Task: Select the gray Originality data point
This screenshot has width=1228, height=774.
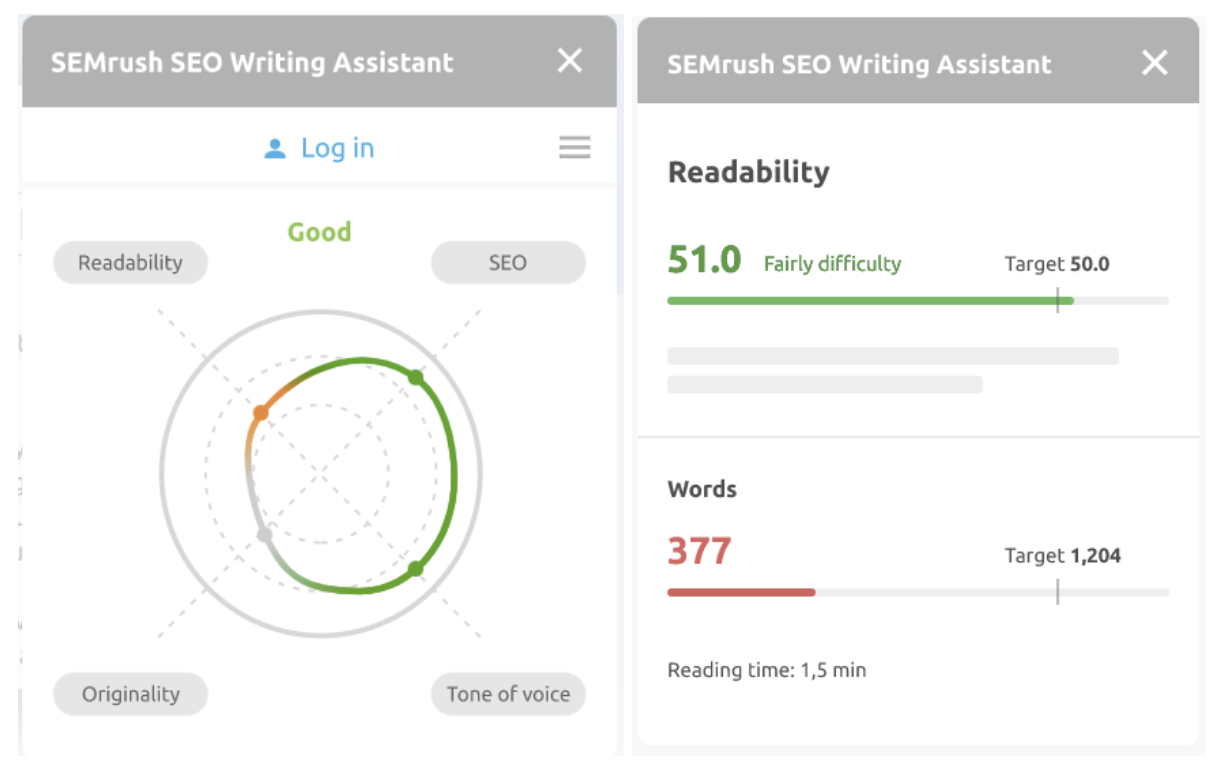Action: (264, 534)
